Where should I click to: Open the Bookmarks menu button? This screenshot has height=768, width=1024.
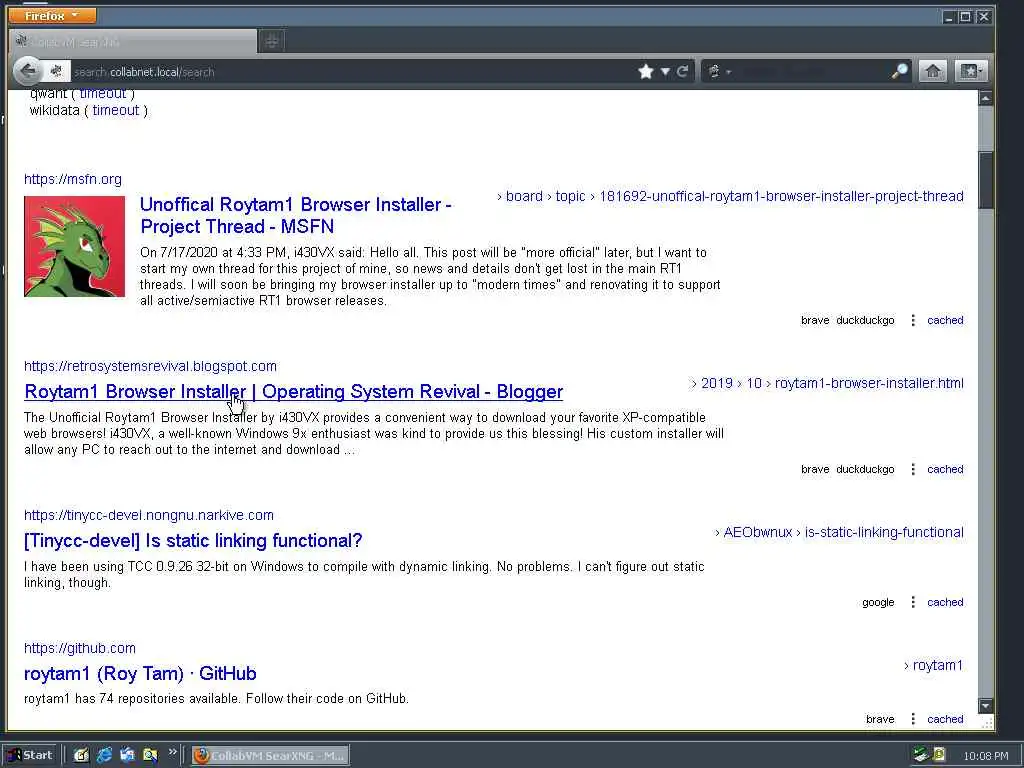pyautogui.click(x=970, y=71)
